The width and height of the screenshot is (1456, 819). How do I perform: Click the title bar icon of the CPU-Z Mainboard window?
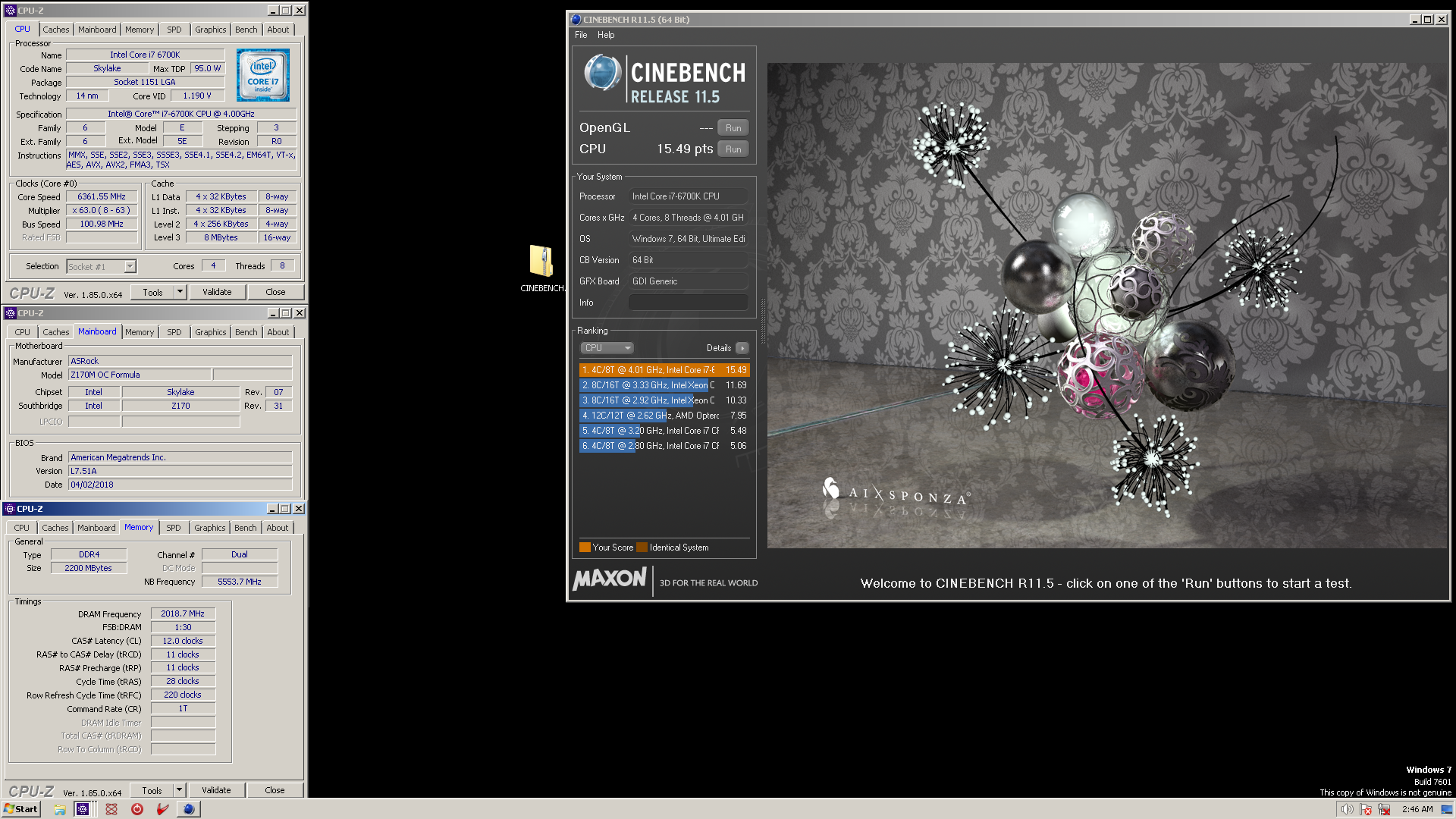[x=11, y=313]
